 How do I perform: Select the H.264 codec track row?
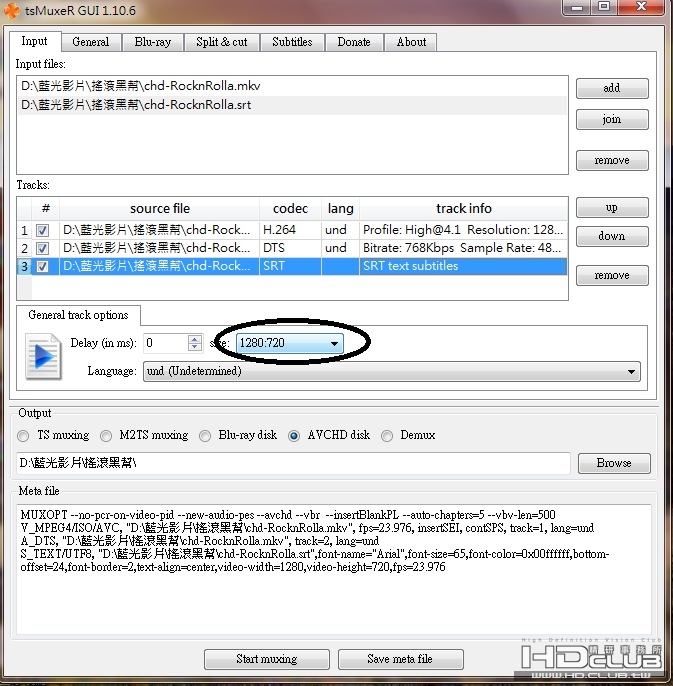(x=292, y=230)
